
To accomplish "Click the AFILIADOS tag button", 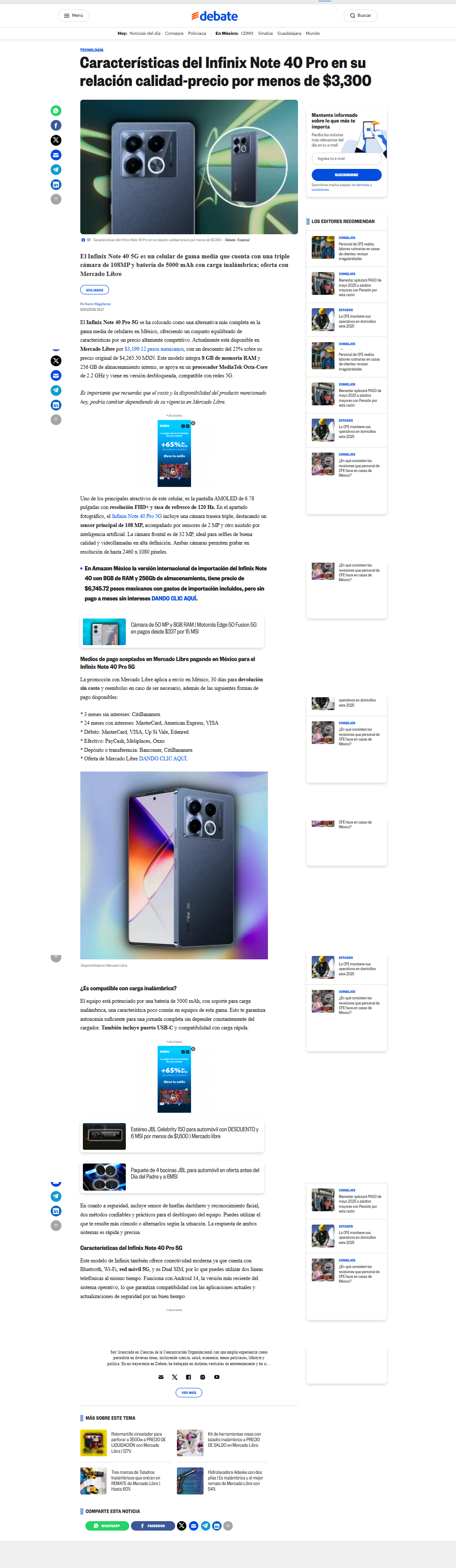I will [x=94, y=291].
